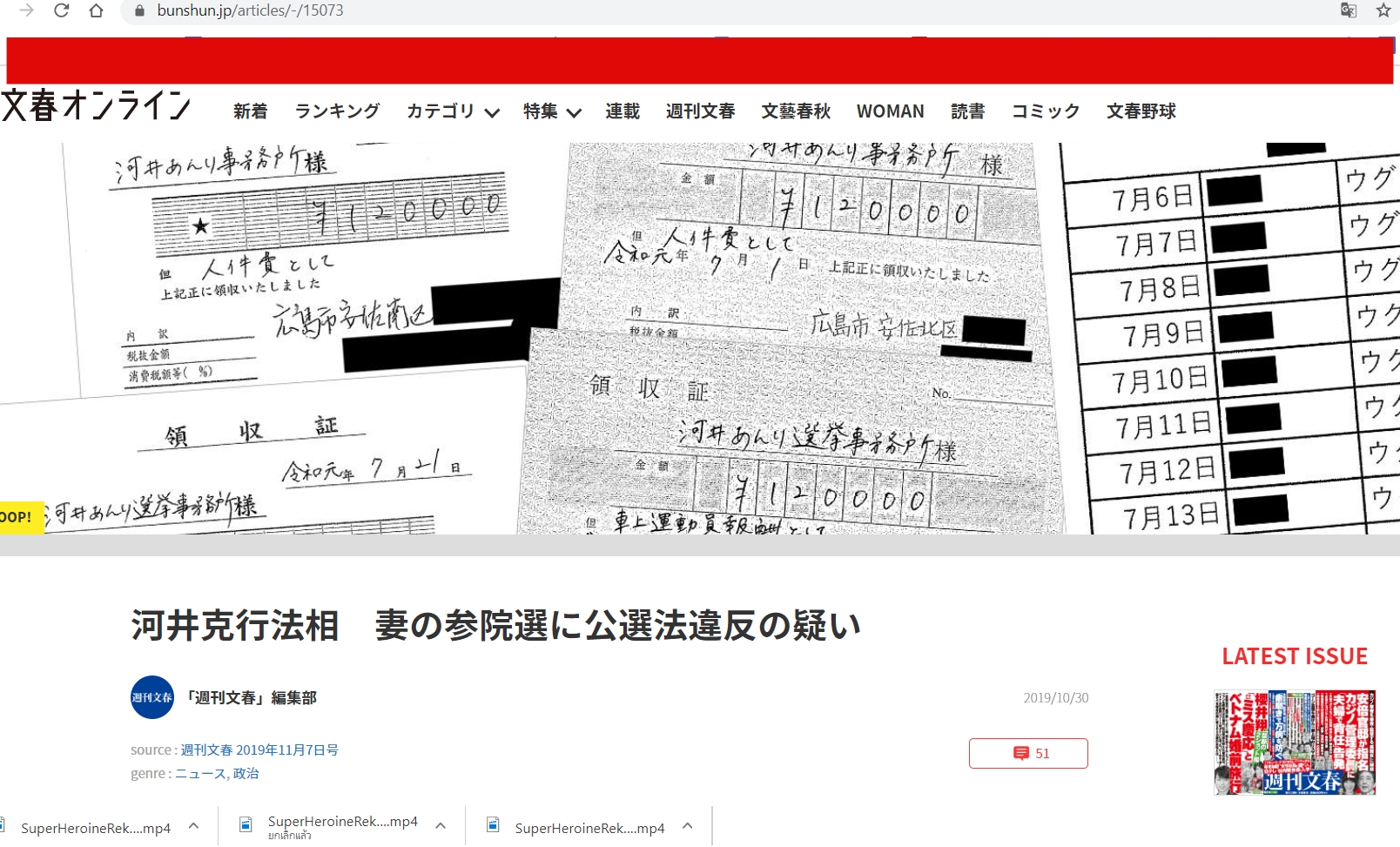Click the browser reload icon

tap(61, 10)
